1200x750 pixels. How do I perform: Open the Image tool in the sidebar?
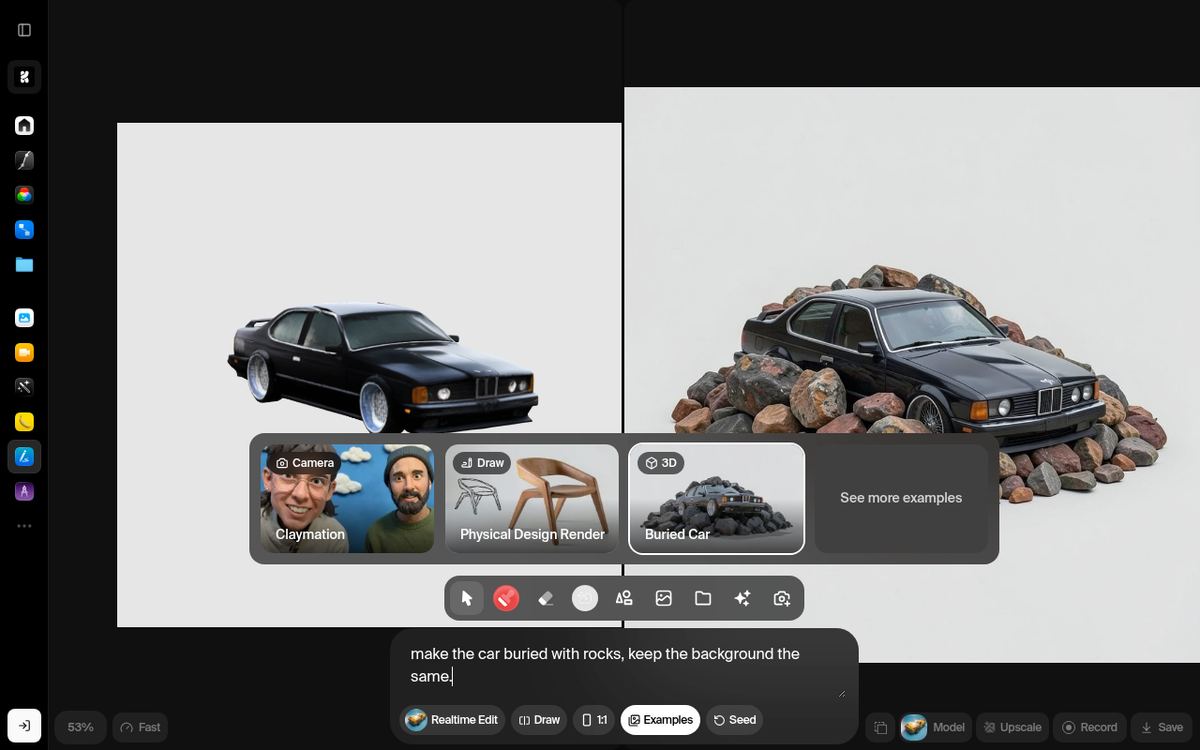click(24, 317)
